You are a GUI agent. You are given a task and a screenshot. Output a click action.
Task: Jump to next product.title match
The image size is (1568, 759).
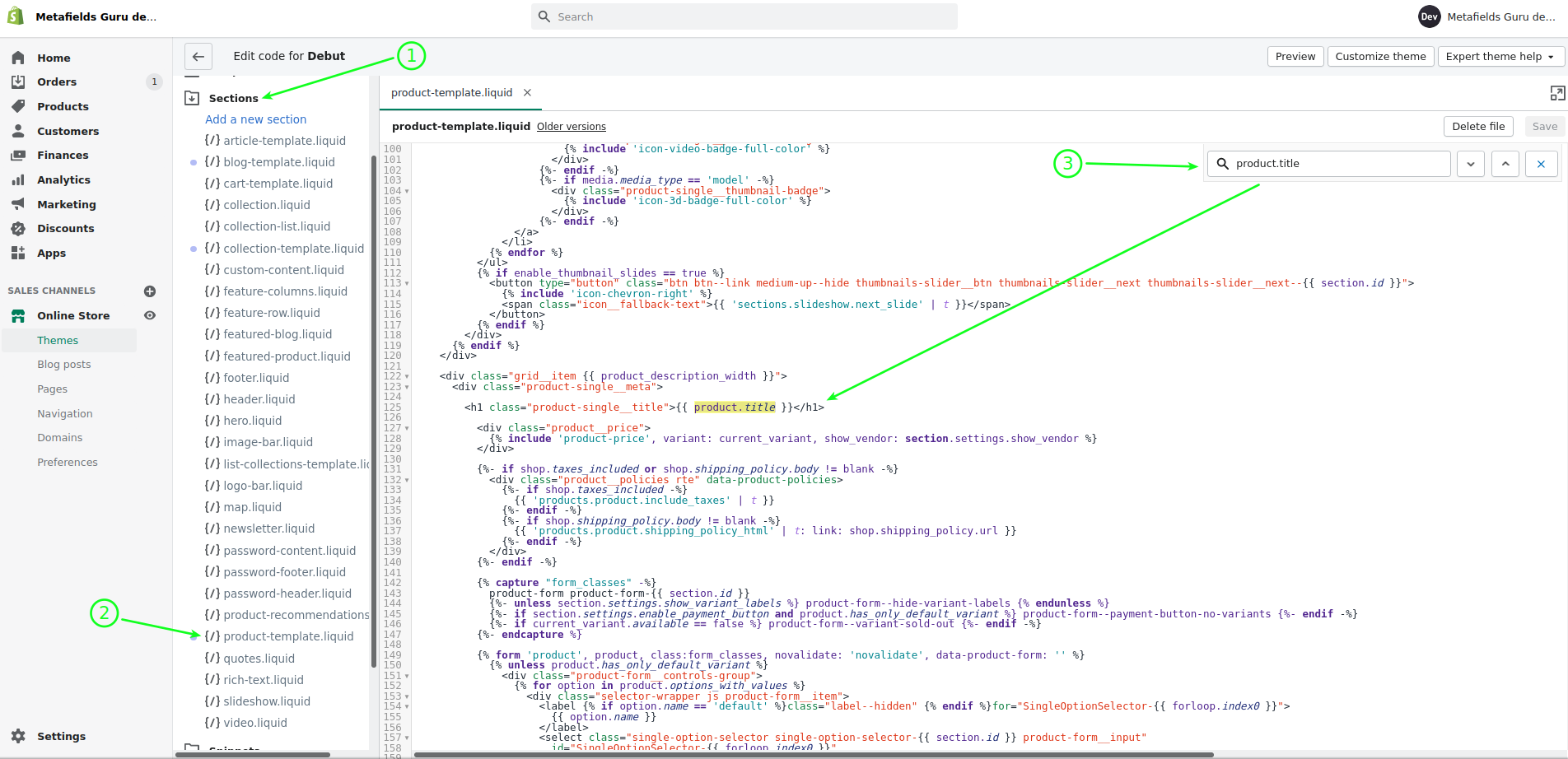coord(1471,164)
